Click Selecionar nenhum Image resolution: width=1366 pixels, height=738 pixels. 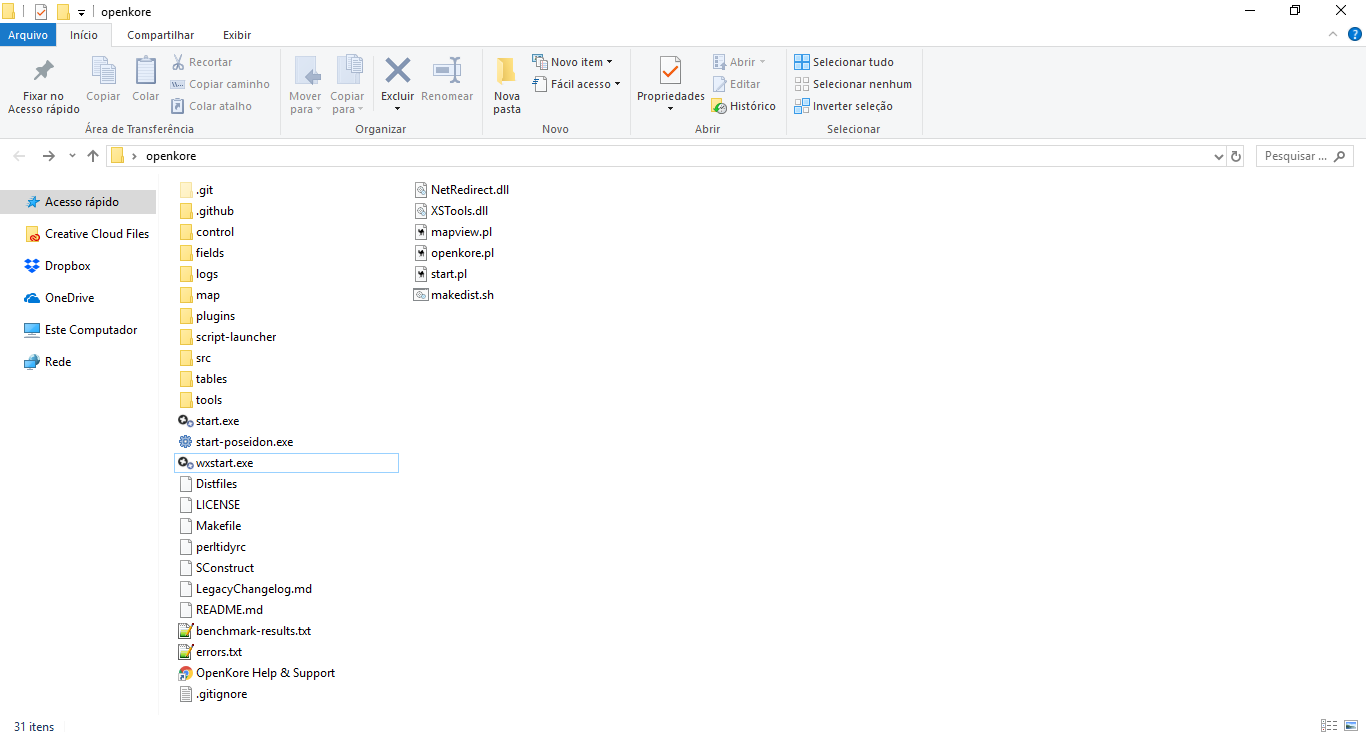click(853, 84)
